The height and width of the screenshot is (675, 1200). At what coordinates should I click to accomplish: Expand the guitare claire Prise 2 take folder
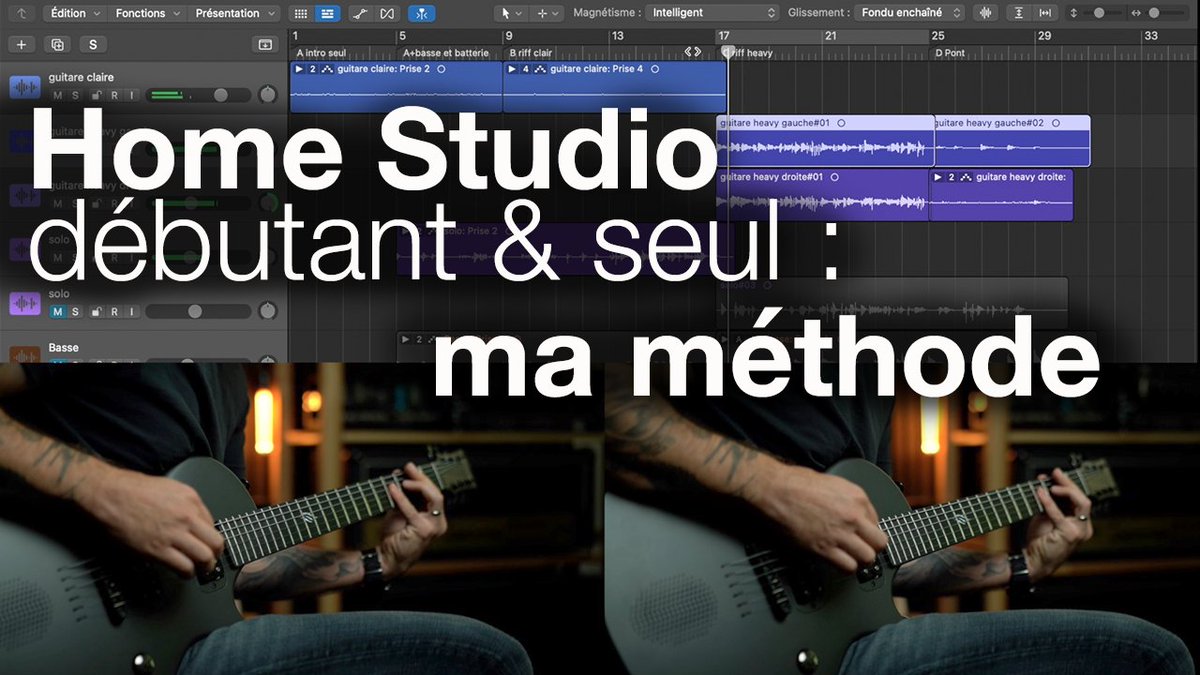pos(298,69)
